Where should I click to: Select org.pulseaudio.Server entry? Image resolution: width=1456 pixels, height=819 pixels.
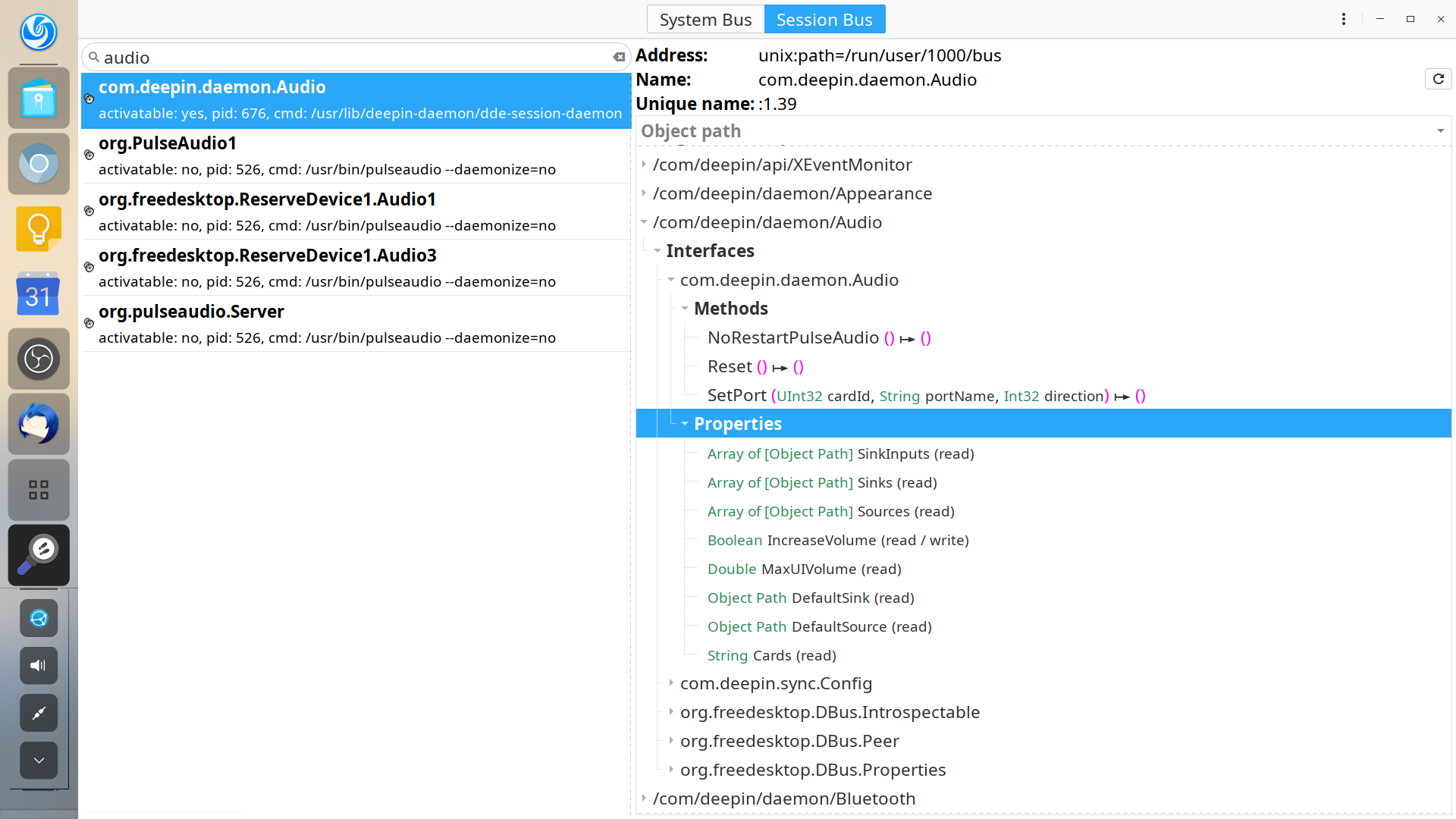[x=356, y=324]
